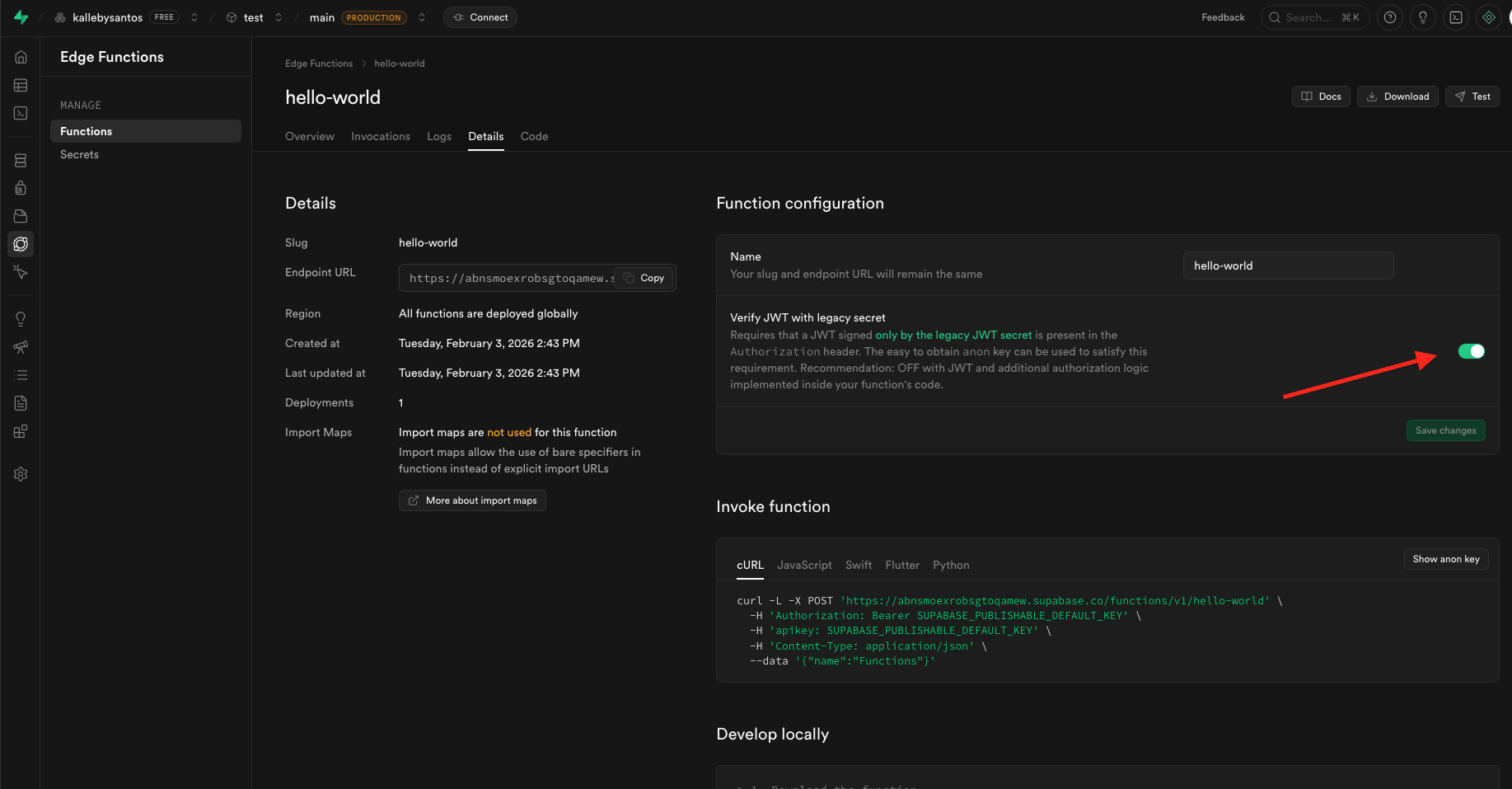Screen dimensions: 1512x789
Task: Expand the kallebysantos organization switcher
Action: tap(194, 17)
